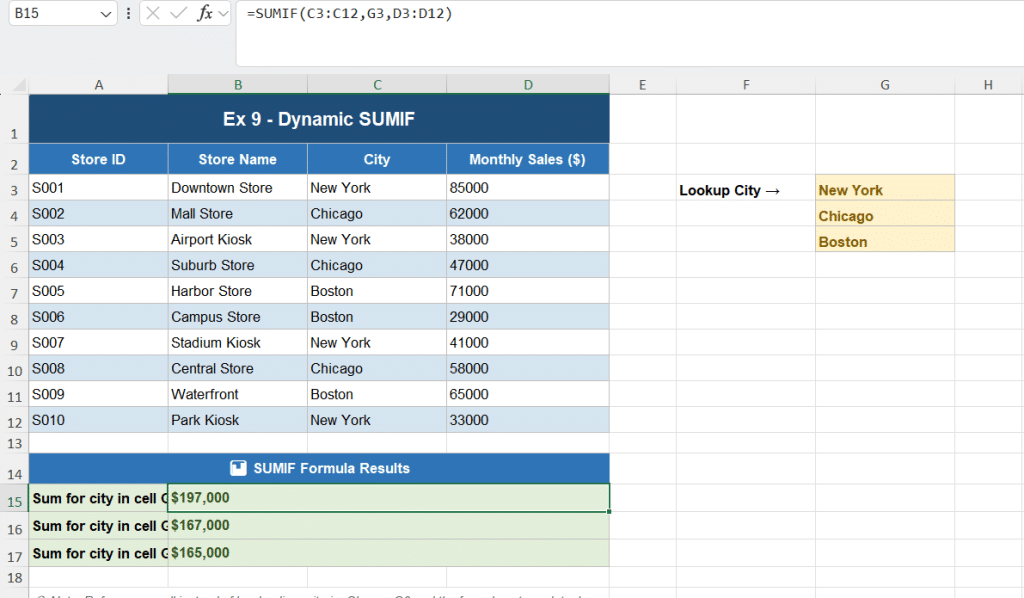1024x598 pixels.
Task: Click the Harbor Store cell
Action: tap(237, 291)
